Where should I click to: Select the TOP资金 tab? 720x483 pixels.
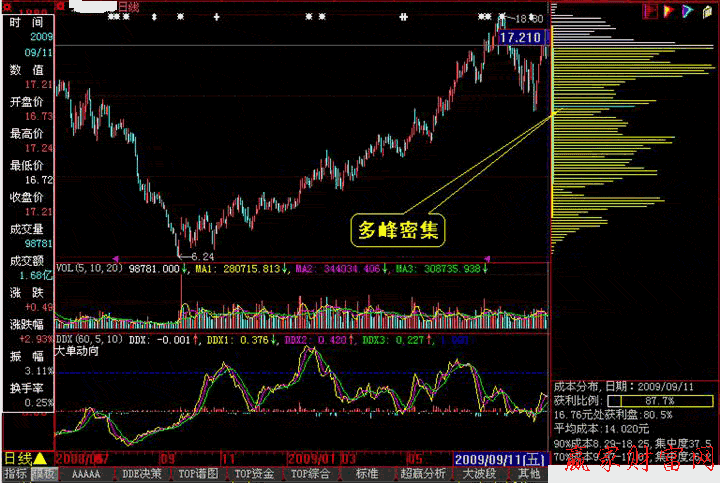point(254,473)
